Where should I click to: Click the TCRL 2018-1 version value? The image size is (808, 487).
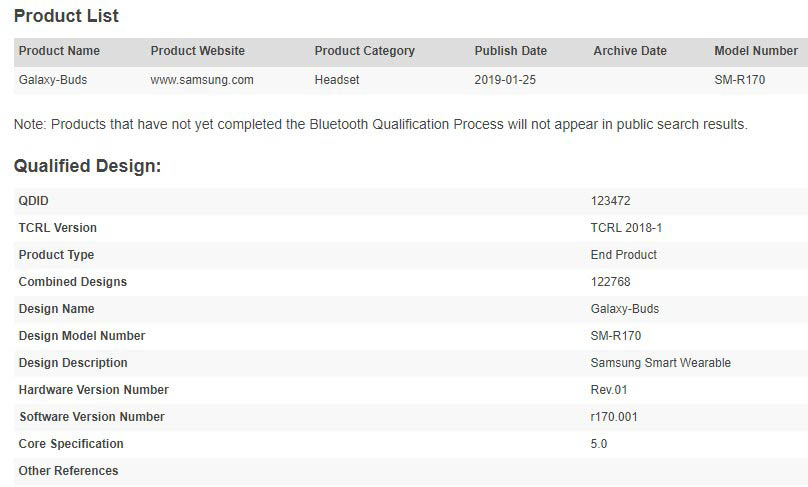tap(626, 228)
